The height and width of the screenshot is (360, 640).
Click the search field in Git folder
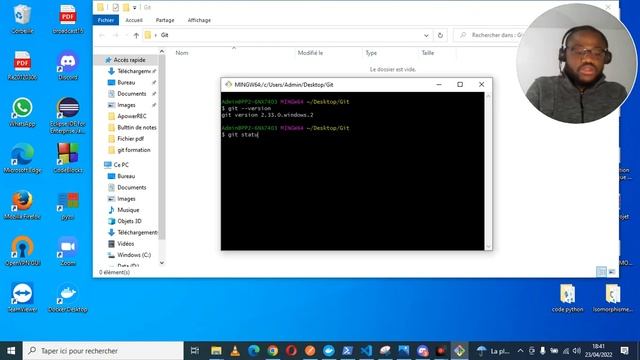pyautogui.click(x=492, y=36)
